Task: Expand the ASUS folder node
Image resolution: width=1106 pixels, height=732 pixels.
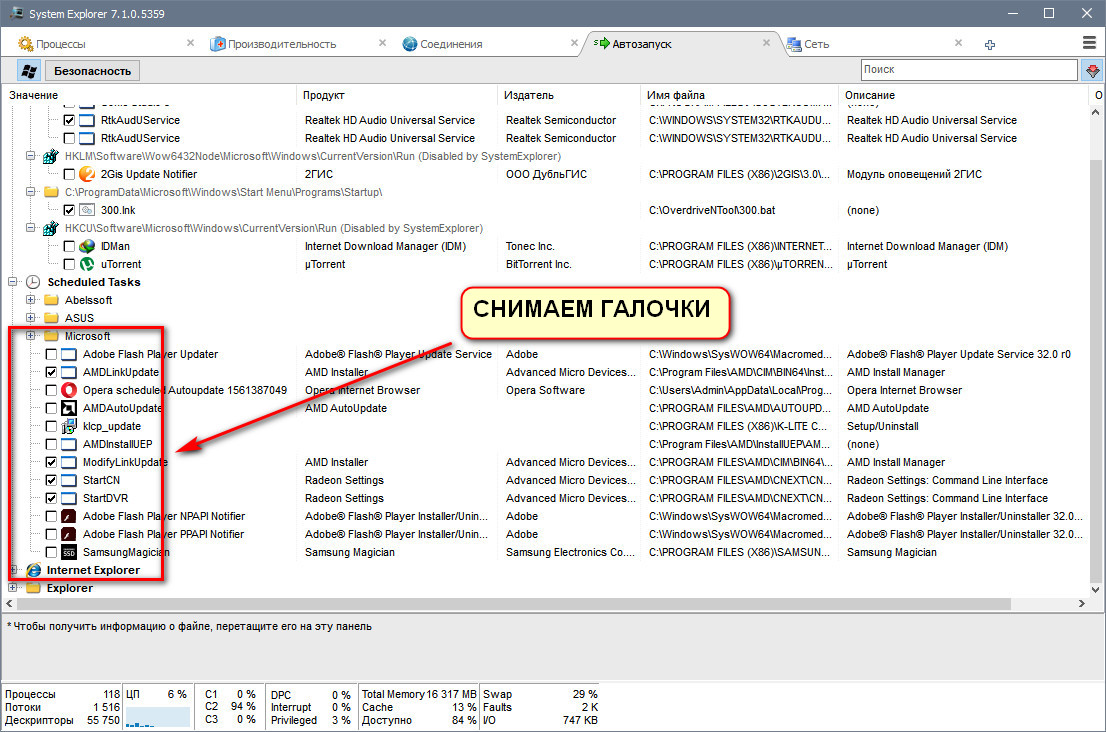Action: 30,318
